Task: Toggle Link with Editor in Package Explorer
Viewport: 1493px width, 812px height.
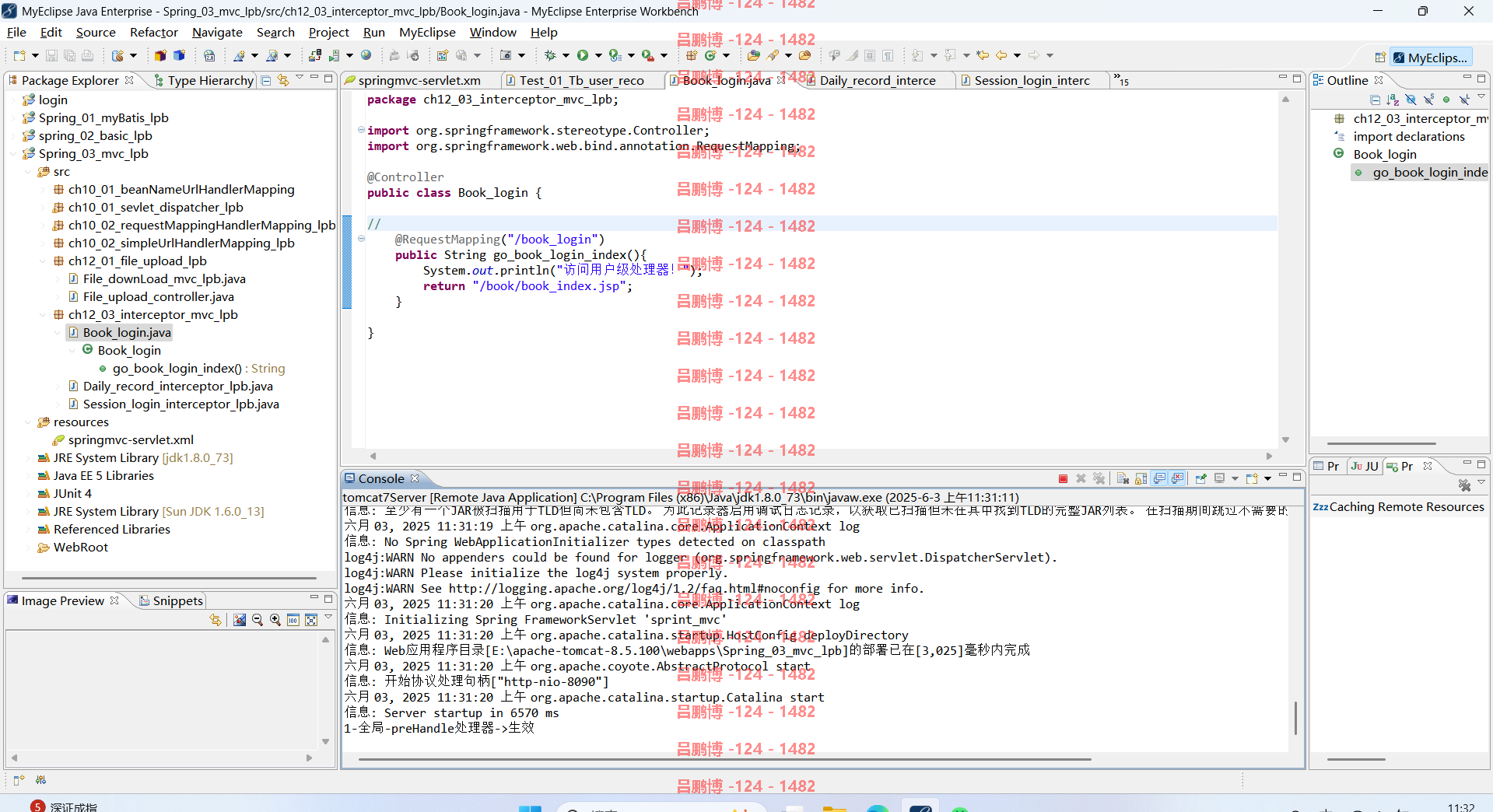Action: [x=283, y=80]
